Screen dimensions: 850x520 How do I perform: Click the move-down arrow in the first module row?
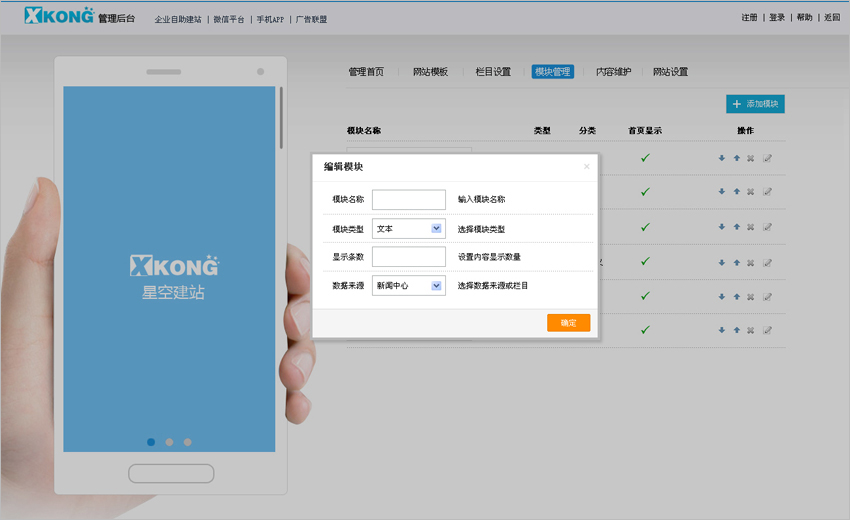coord(722,158)
